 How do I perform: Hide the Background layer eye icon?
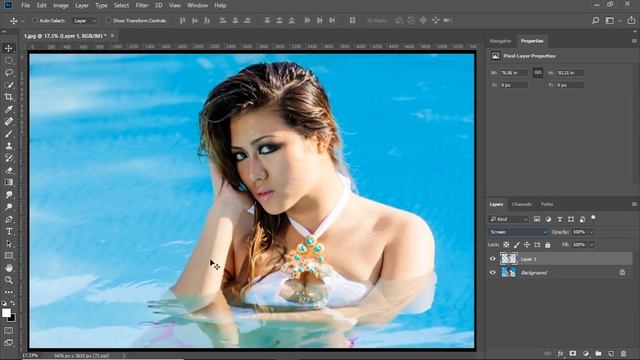click(x=493, y=273)
